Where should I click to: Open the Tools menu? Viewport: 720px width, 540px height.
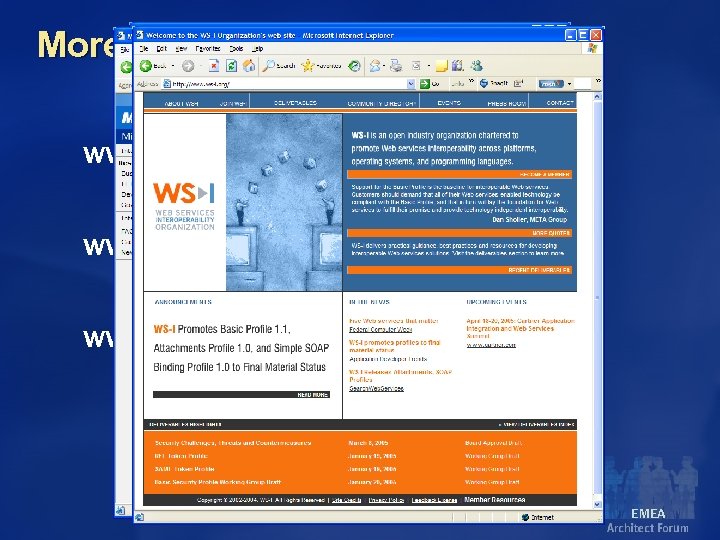point(236,48)
